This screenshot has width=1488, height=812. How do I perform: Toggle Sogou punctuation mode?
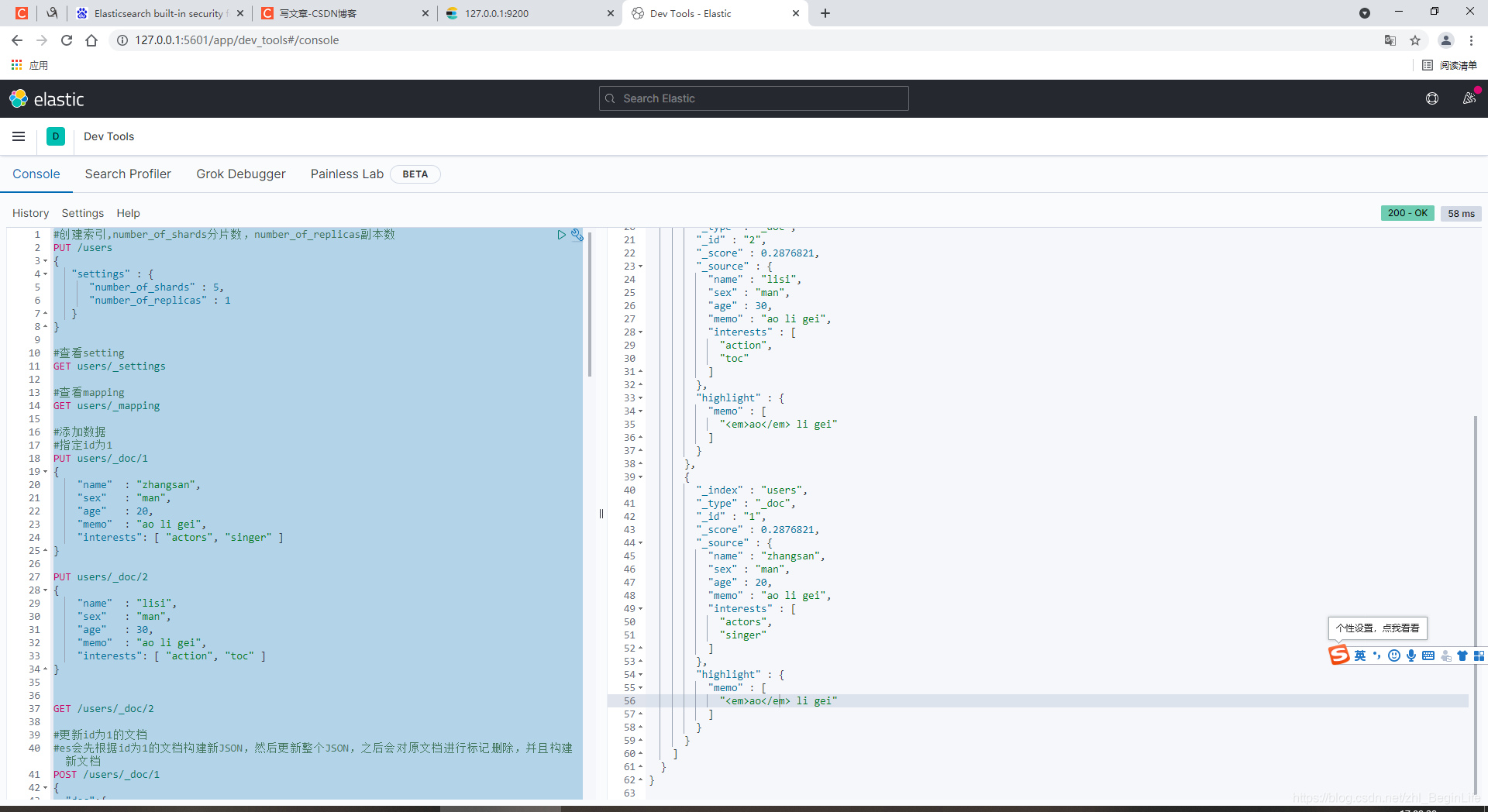pos(1377,655)
